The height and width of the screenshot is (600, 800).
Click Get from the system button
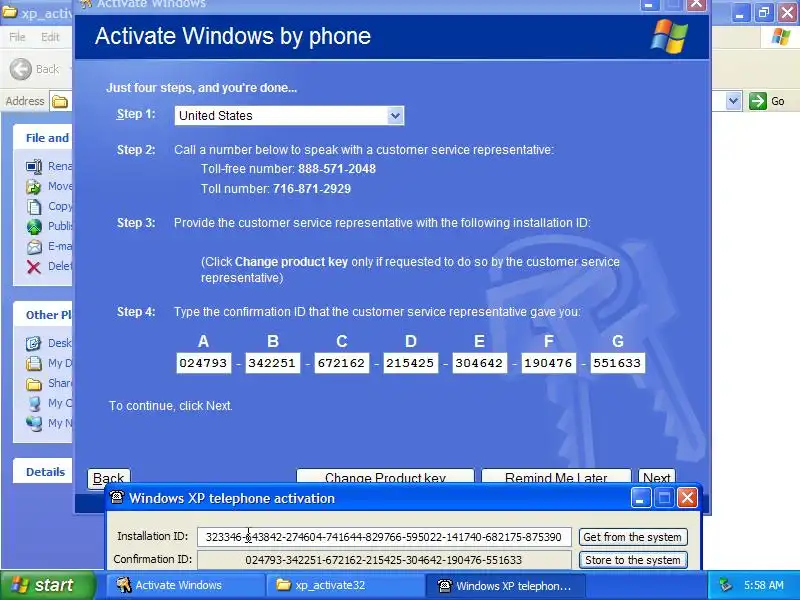pyautogui.click(x=633, y=537)
